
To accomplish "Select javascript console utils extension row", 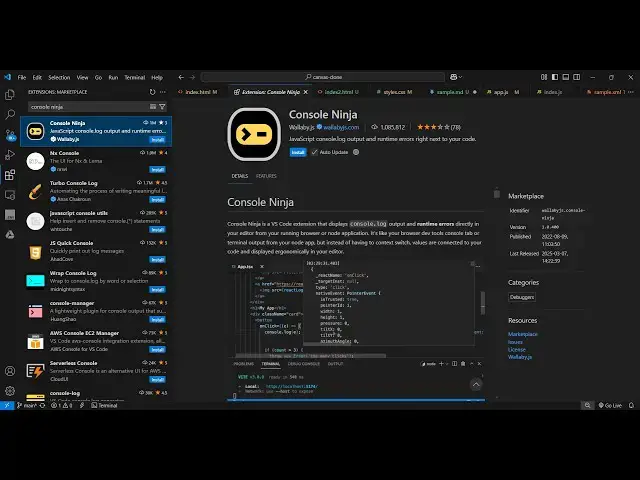I will click(96, 221).
